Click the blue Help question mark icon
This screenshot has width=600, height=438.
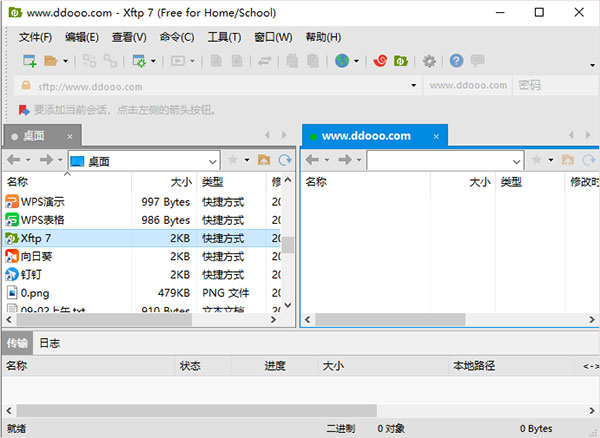pos(456,60)
